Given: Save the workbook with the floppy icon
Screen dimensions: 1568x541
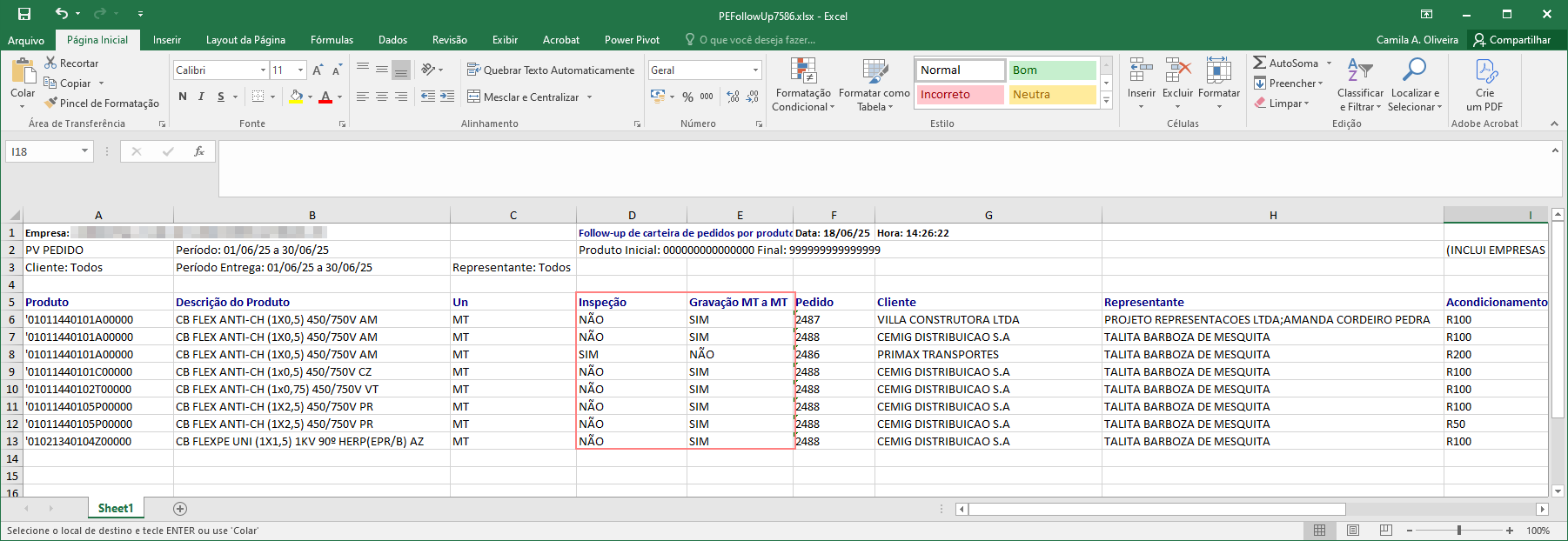Looking at the screenshot, I should pos(24,14).
